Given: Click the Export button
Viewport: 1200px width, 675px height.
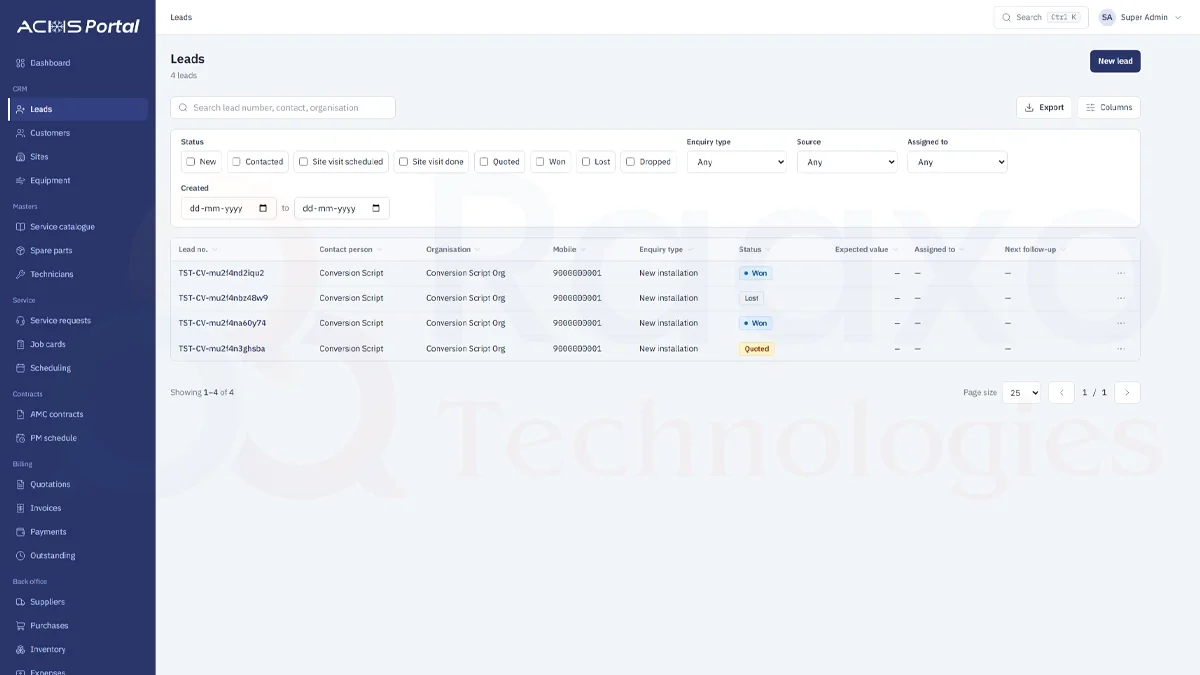Looking at the screenshot, I should click(1044, 108).
